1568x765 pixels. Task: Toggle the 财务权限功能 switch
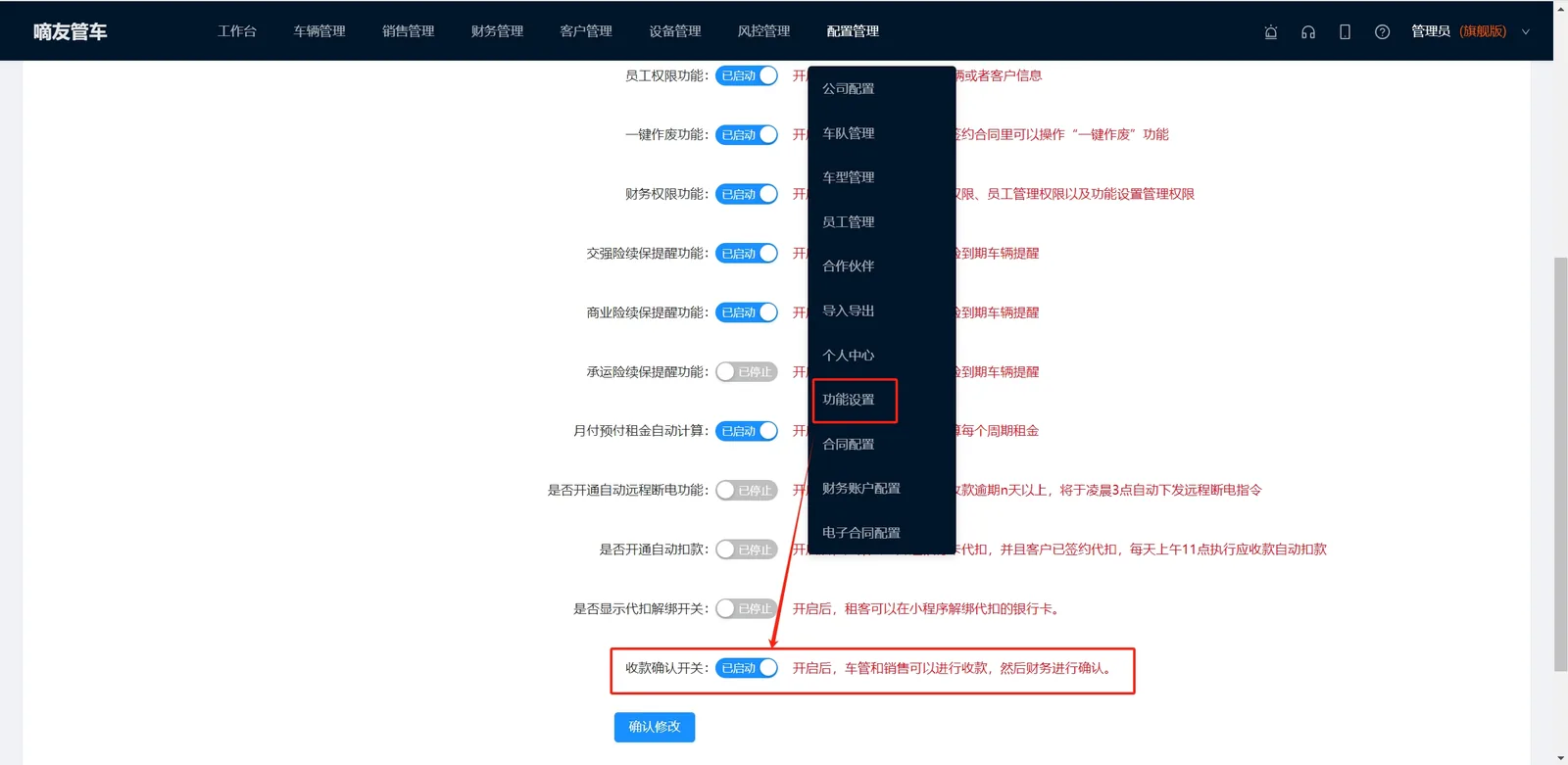click(747, 194)
